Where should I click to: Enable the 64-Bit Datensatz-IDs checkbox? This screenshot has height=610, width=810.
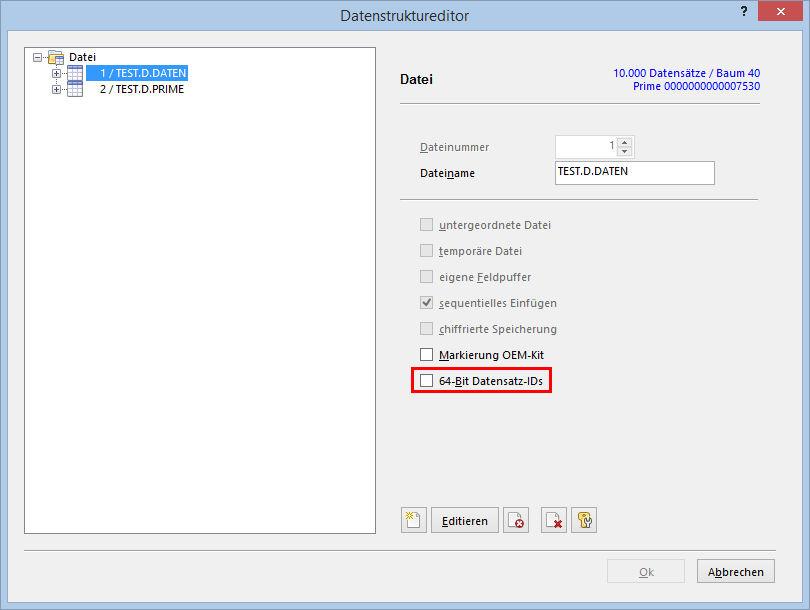click(x=427, y=381)
